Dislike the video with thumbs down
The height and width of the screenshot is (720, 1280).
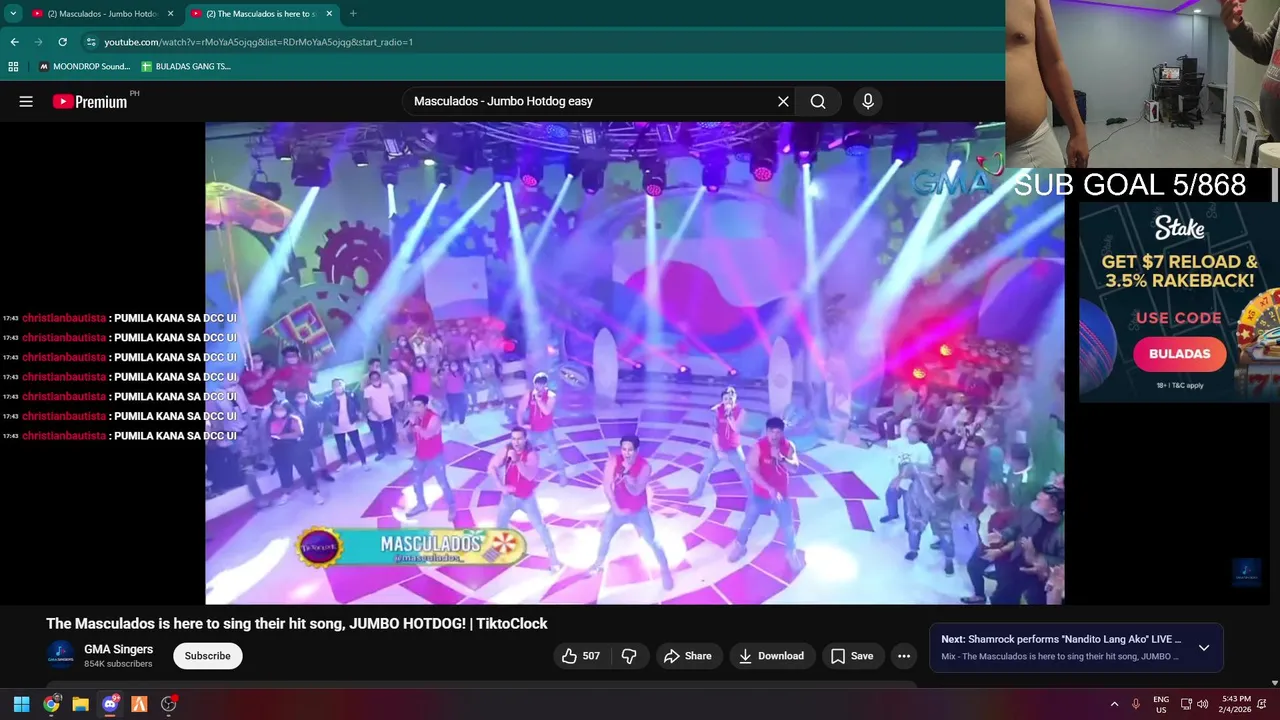(x=629, y=656)
